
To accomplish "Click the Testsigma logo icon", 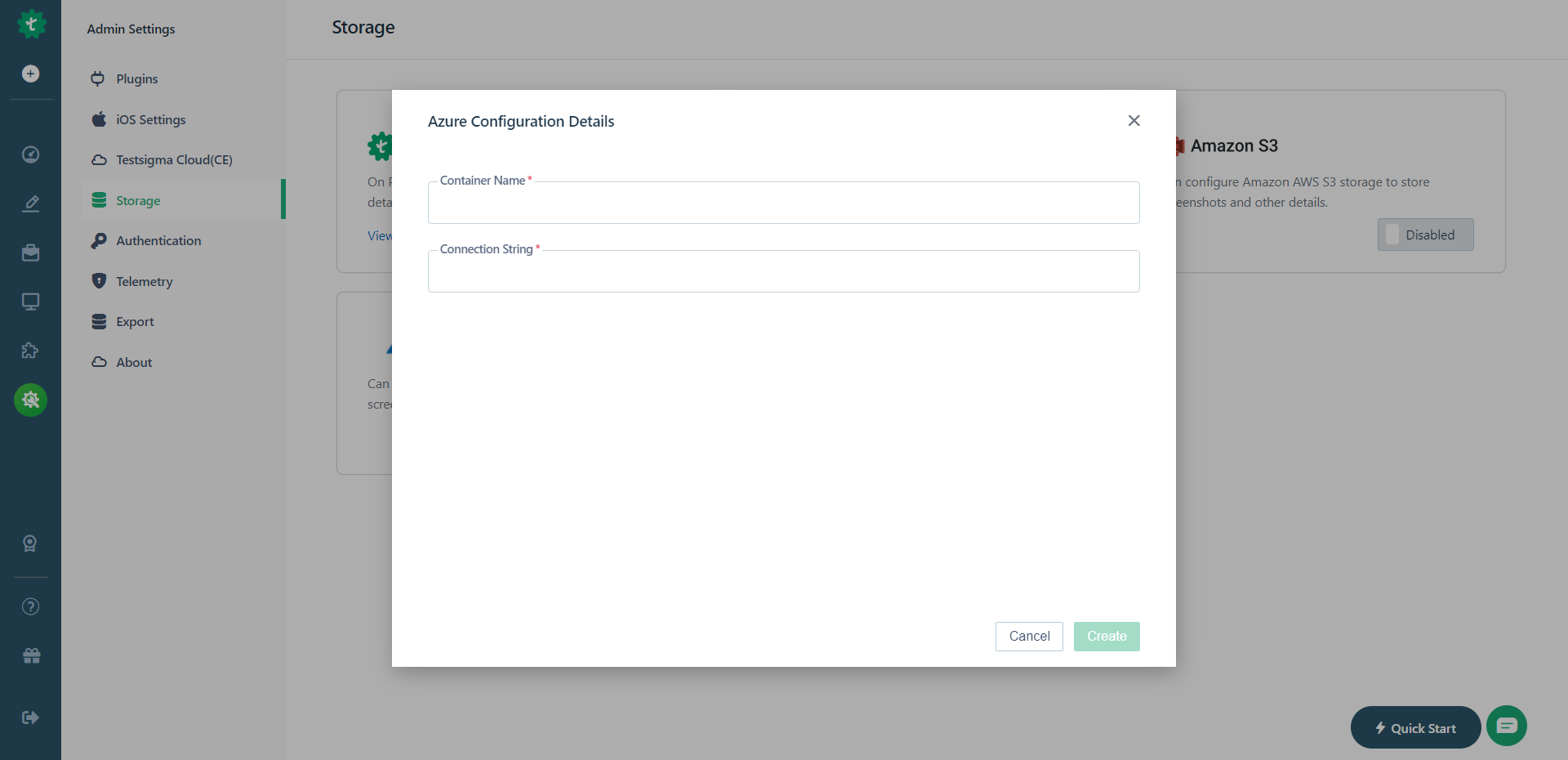I will (31, 25).
